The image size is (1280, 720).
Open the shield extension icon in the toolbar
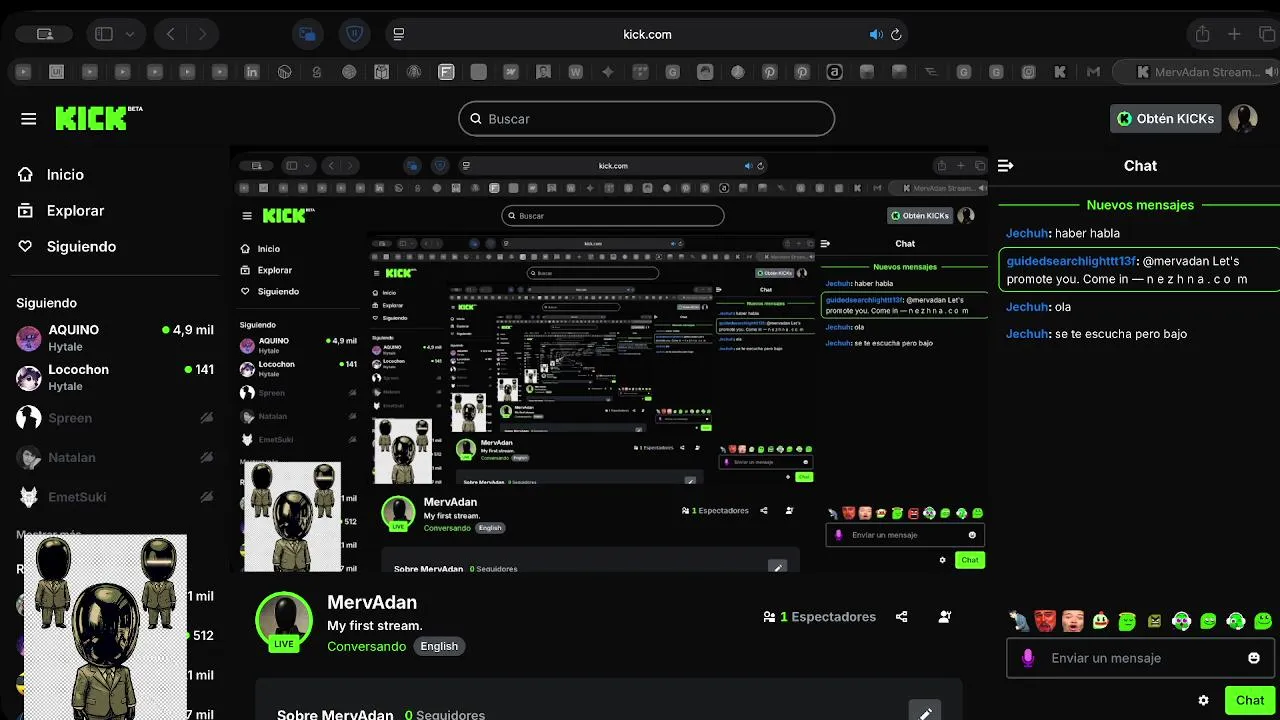[355, 34]
